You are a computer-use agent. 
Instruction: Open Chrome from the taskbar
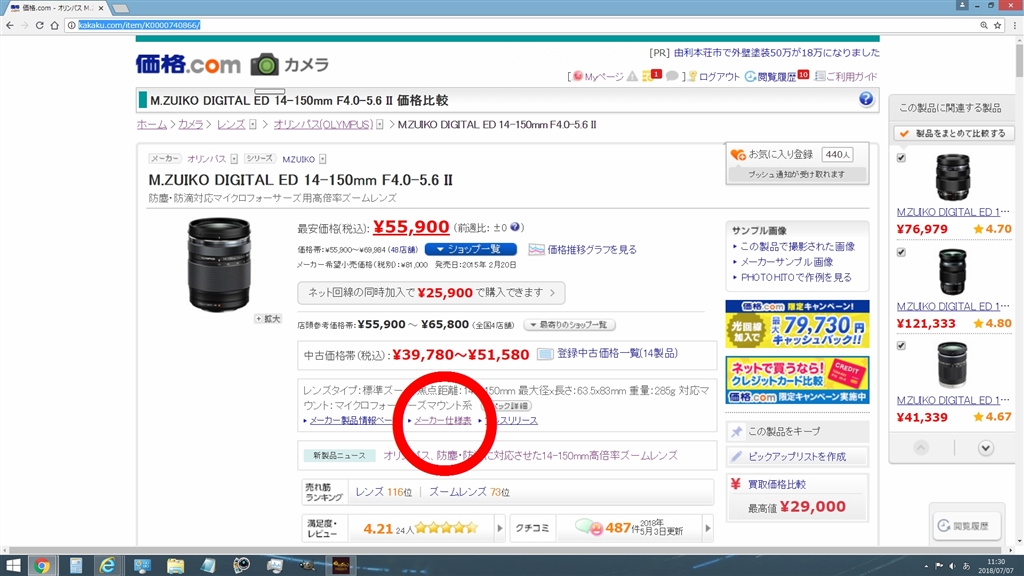pos(42,566)
